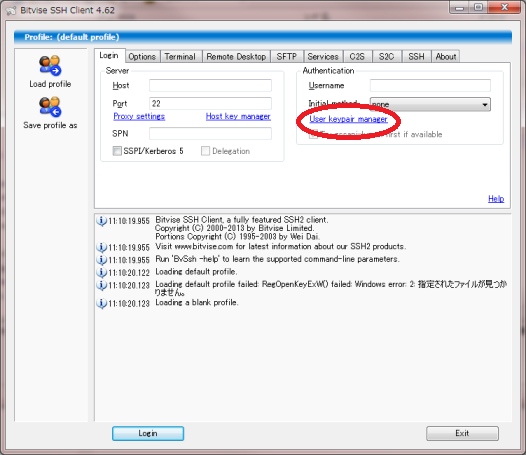This screenshot has width=526, height=455.
Task: Switch to the Services tab
Action: 323,57
